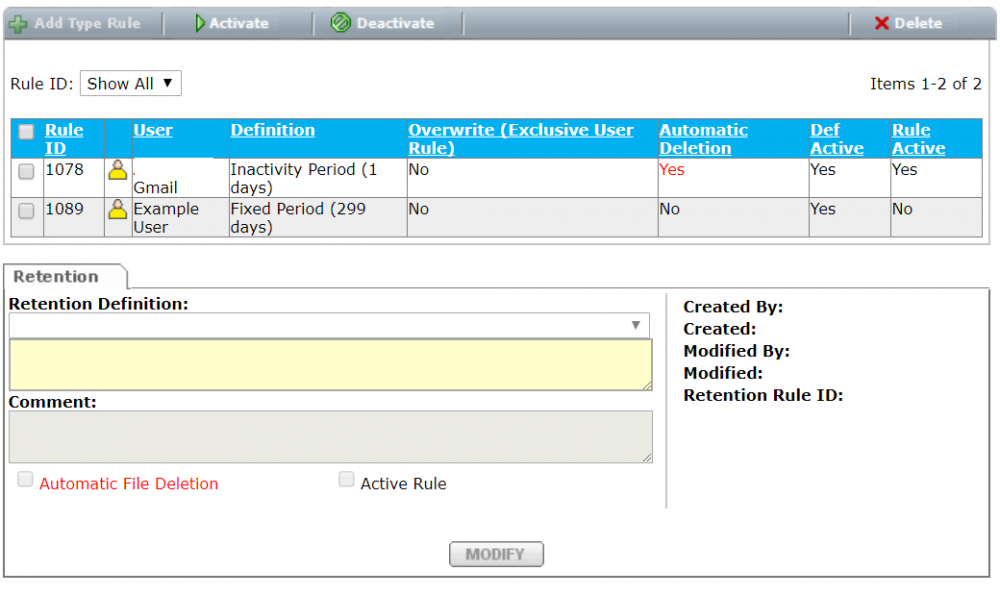1000x596 pixels.
Task: Click the Deactivate circle icon
Action: click(341, 23)
